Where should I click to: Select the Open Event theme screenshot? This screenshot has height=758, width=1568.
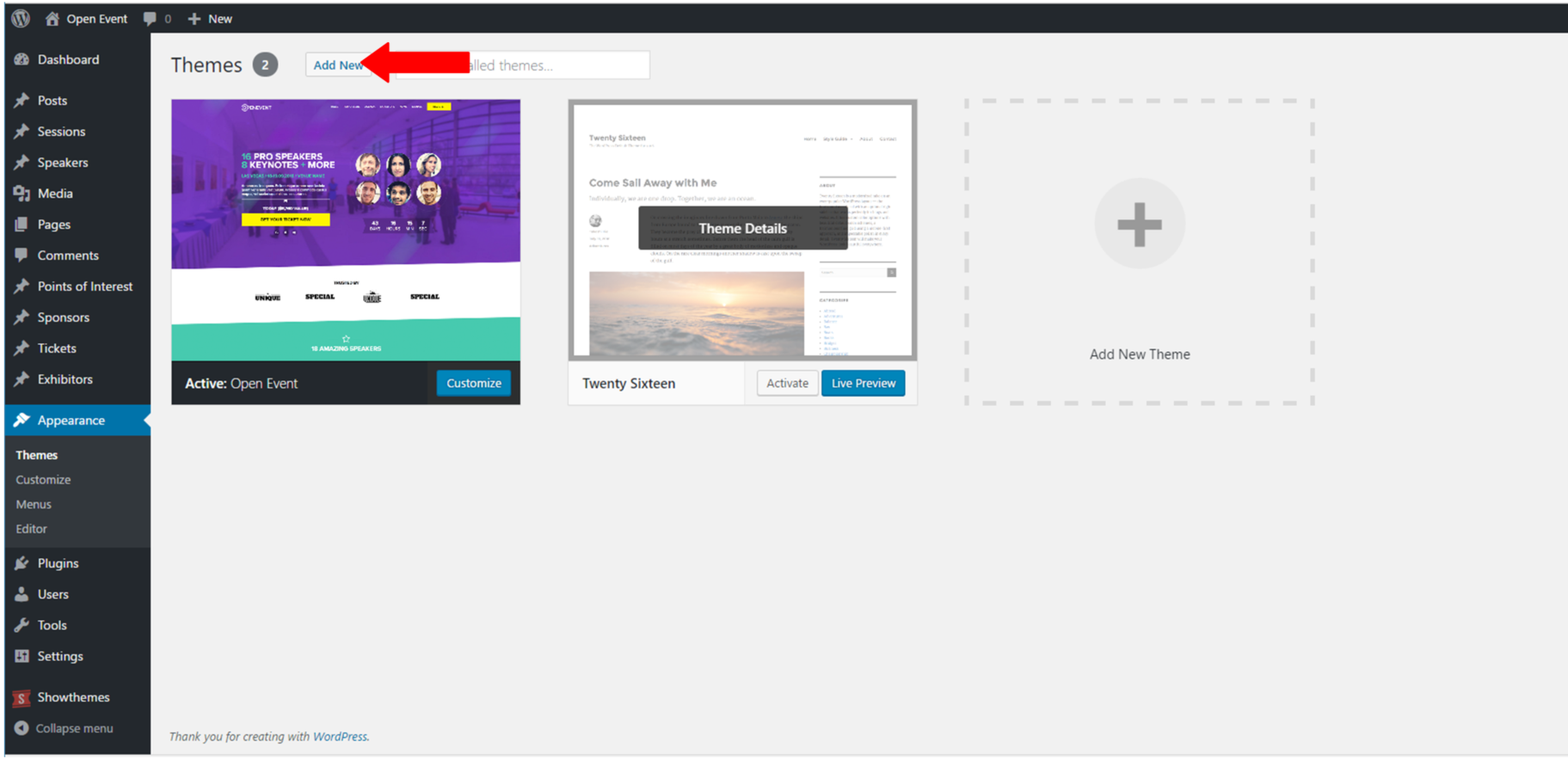point(346,230)
